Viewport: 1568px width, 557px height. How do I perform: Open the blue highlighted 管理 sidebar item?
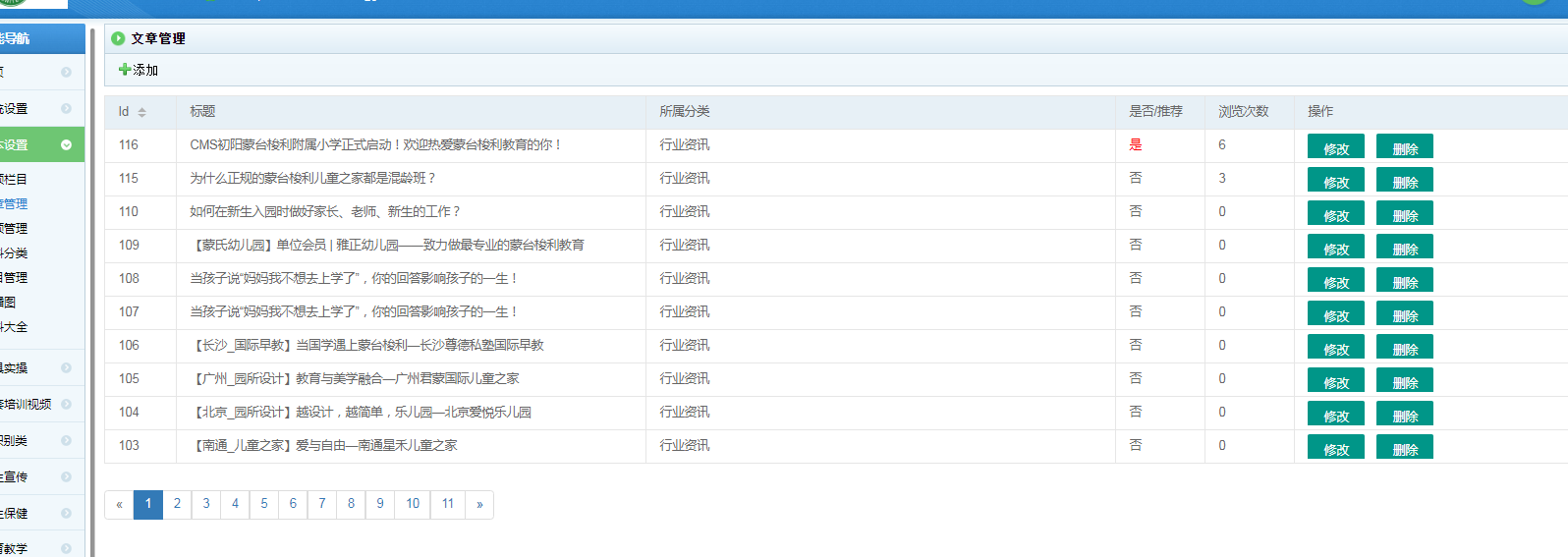click(x=14, y=203)
